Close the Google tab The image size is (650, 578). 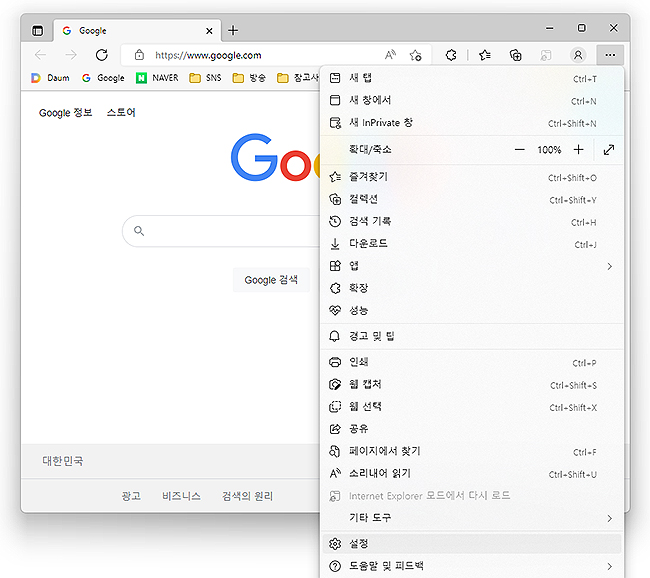click(209, 31)
